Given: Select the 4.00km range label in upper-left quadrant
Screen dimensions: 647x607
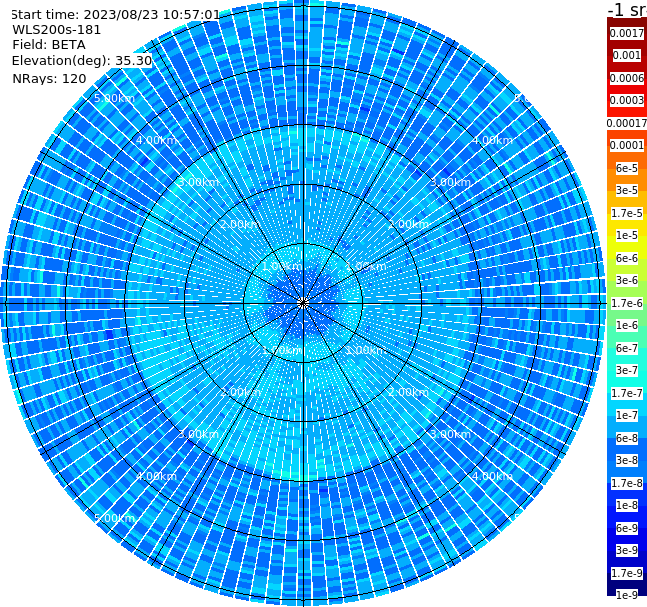Looking at the screenshot, I should 156,140.
